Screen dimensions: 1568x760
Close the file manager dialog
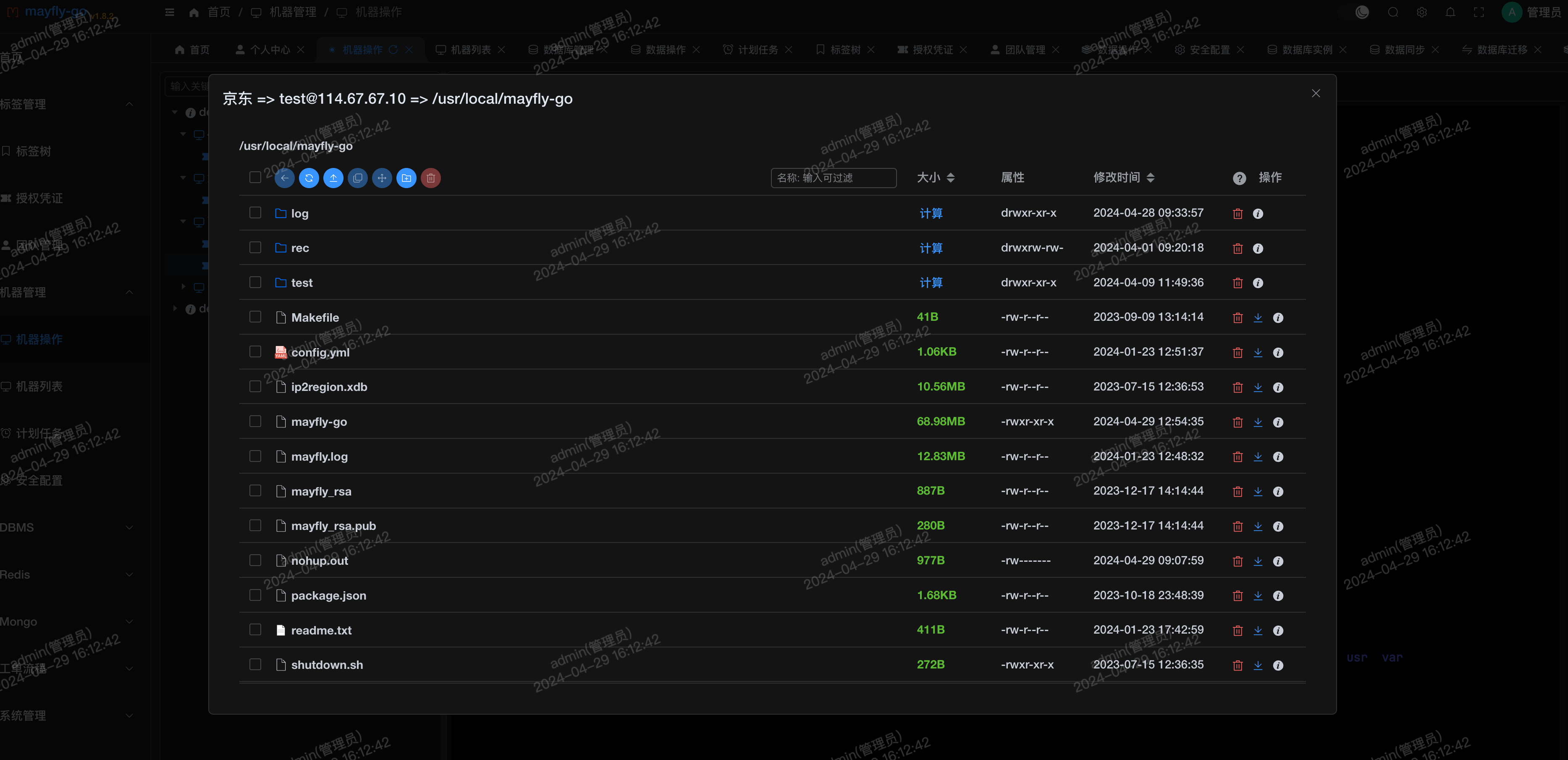pyautogui.click(x=1315, y=93)
